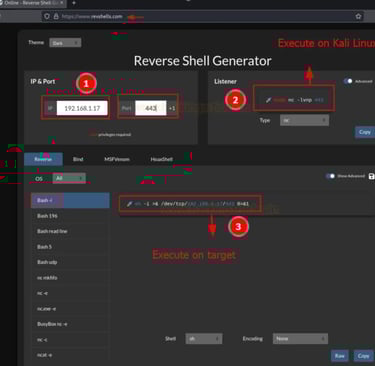Click the rocket icon in Bash payload box

129,204
